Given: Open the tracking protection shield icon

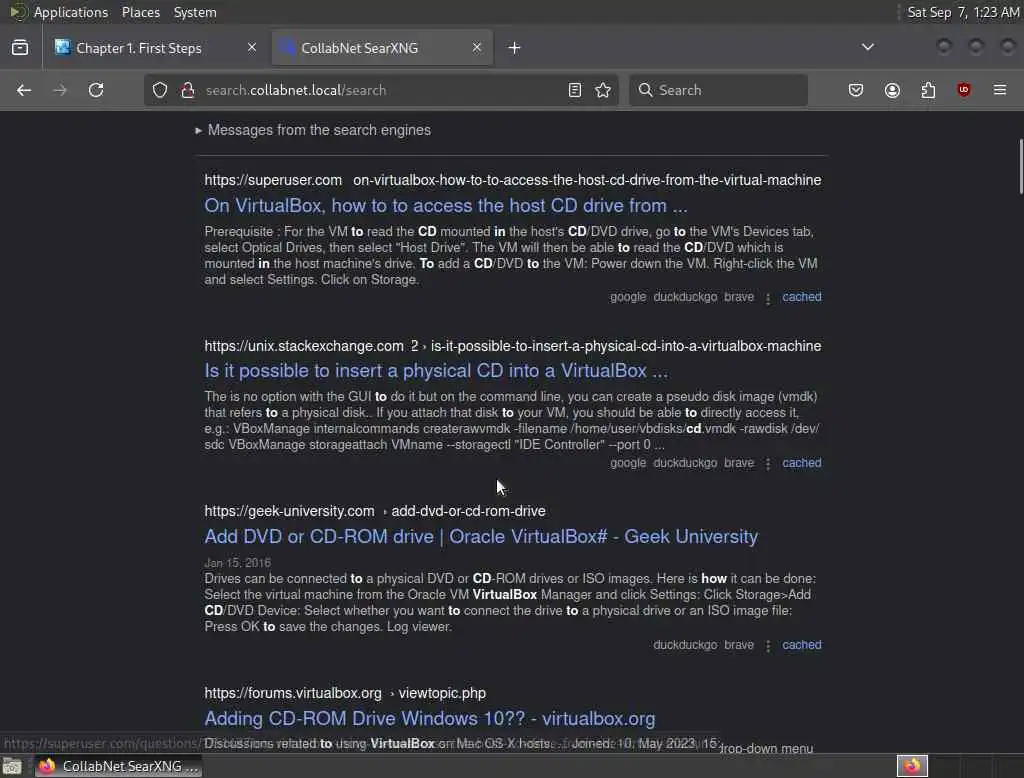Looking at the screenshot, I should (160, 90).
